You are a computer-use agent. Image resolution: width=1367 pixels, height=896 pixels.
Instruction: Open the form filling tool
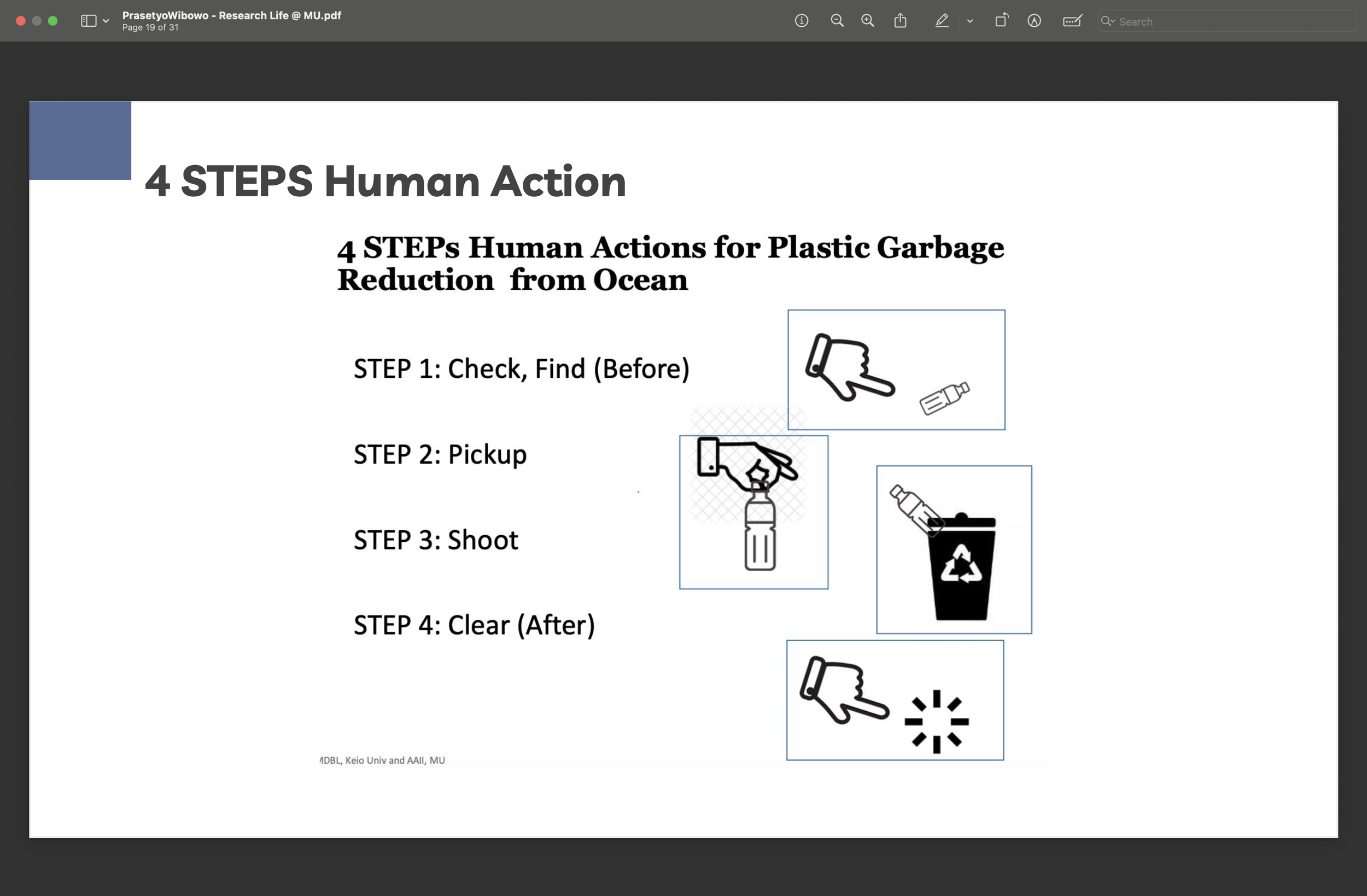tap(1072, 21)
